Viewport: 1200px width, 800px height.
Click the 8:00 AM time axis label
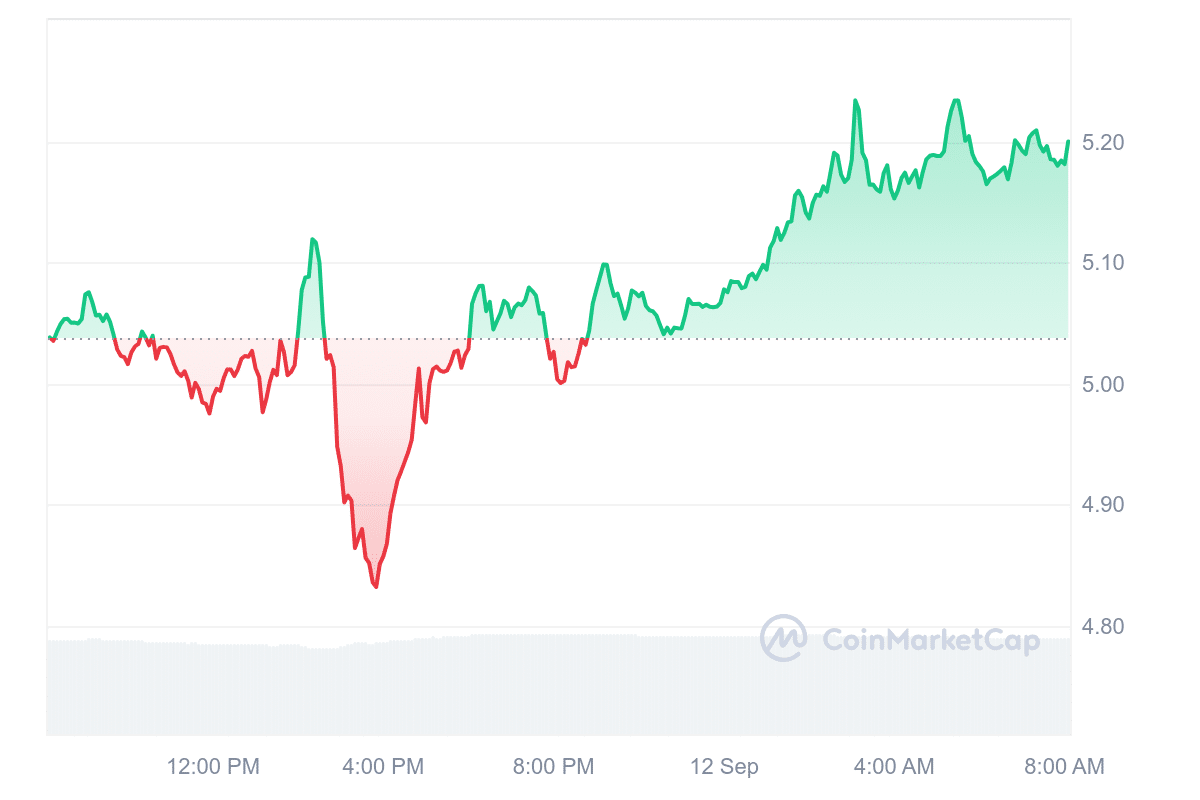pos(1064,767)
